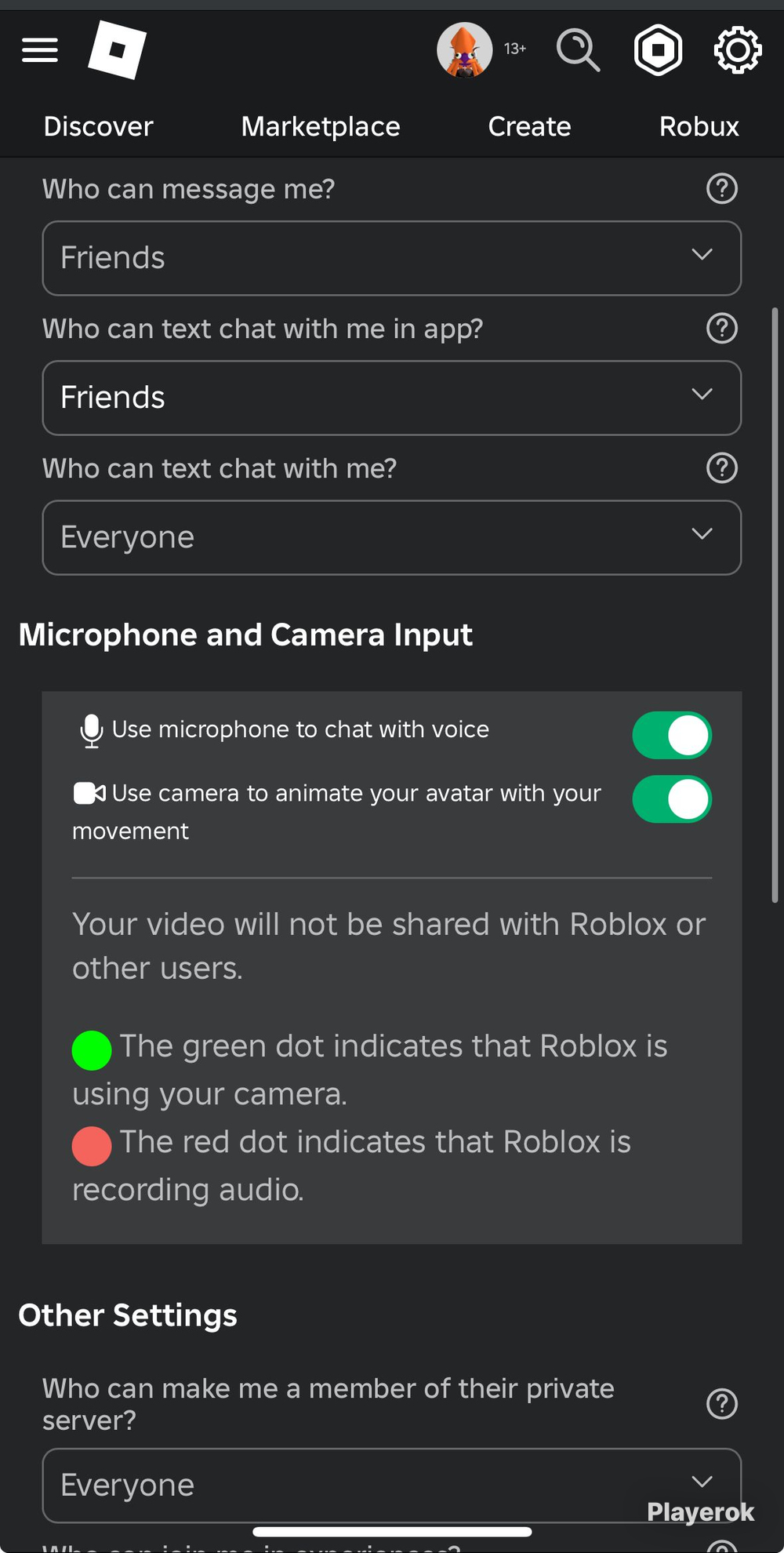Open 'Who can text chat with me in app?' dropdown
Screen dimensions: 784x1553
[x=391, y=398]
